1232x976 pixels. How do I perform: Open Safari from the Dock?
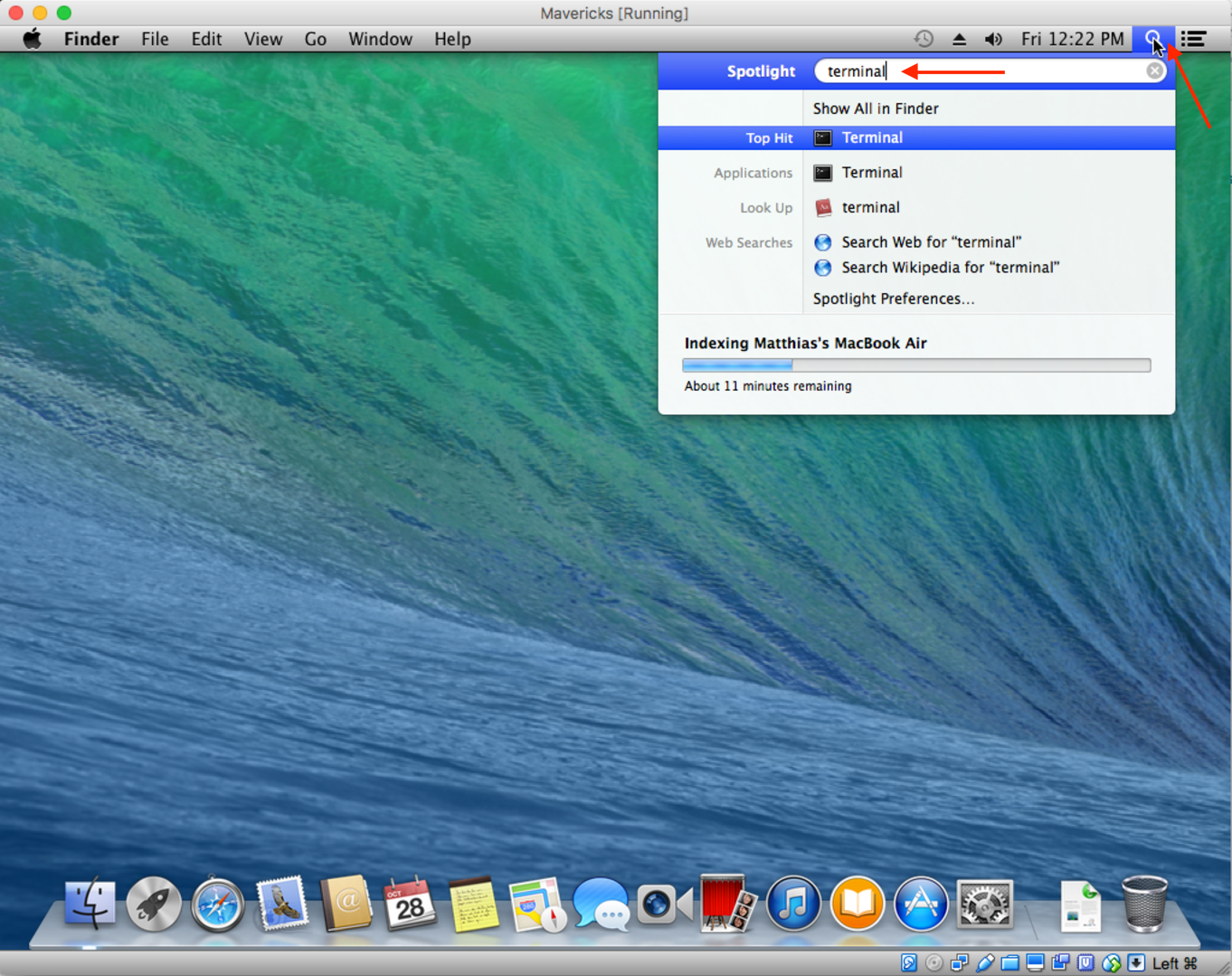click(x=217, y=905)
